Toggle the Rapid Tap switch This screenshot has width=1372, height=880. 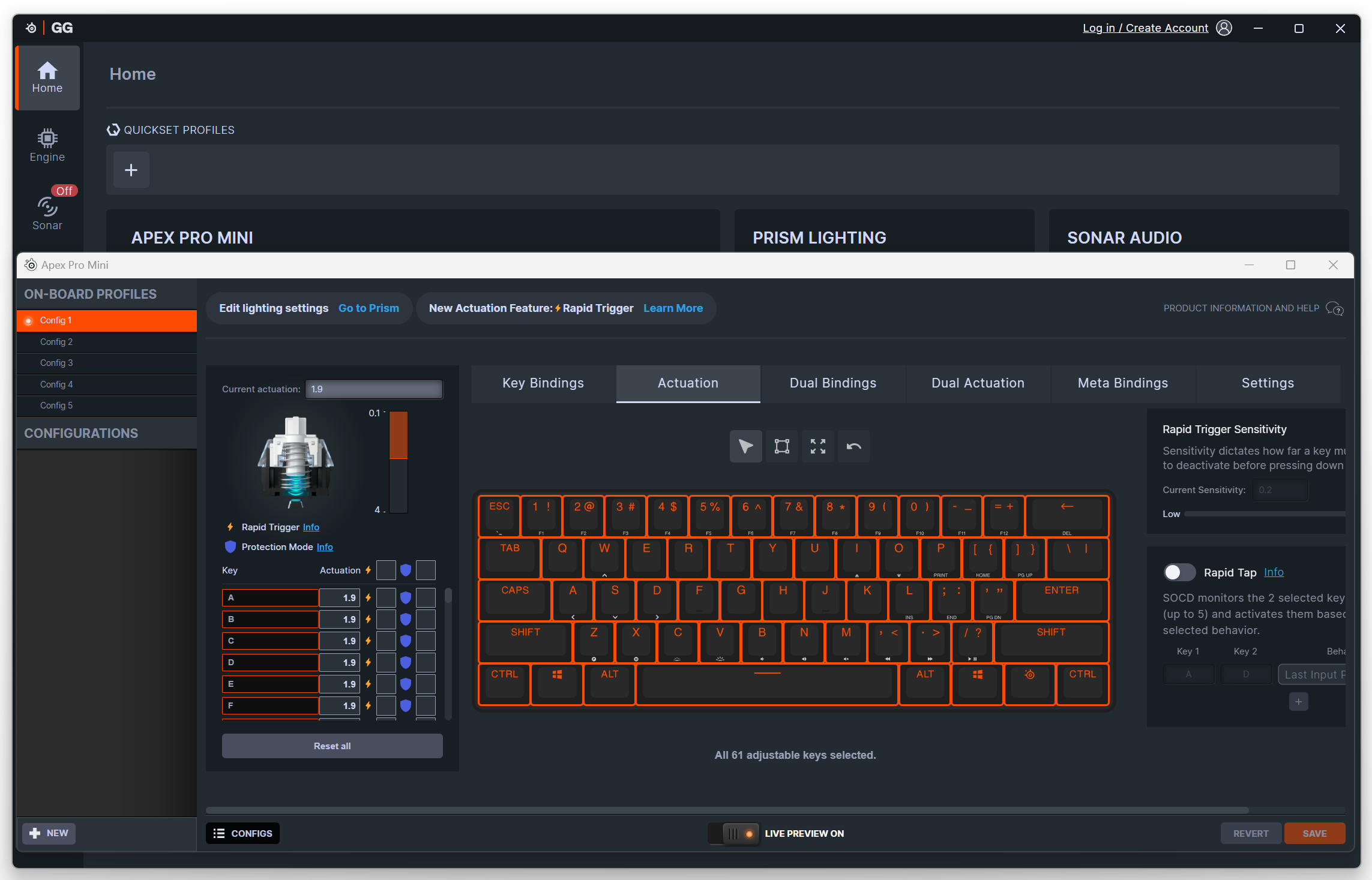pyautogui.click(x=1179, y=572)
